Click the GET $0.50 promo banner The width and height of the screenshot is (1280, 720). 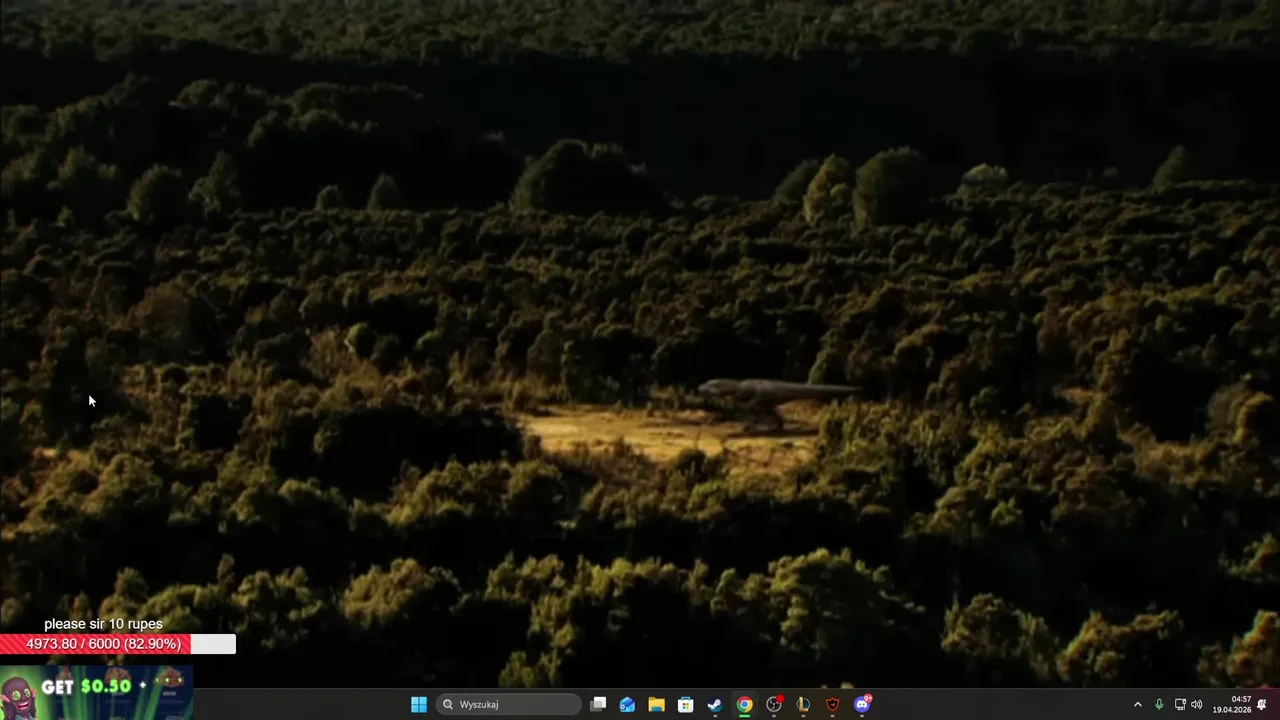tap(96, 692)
